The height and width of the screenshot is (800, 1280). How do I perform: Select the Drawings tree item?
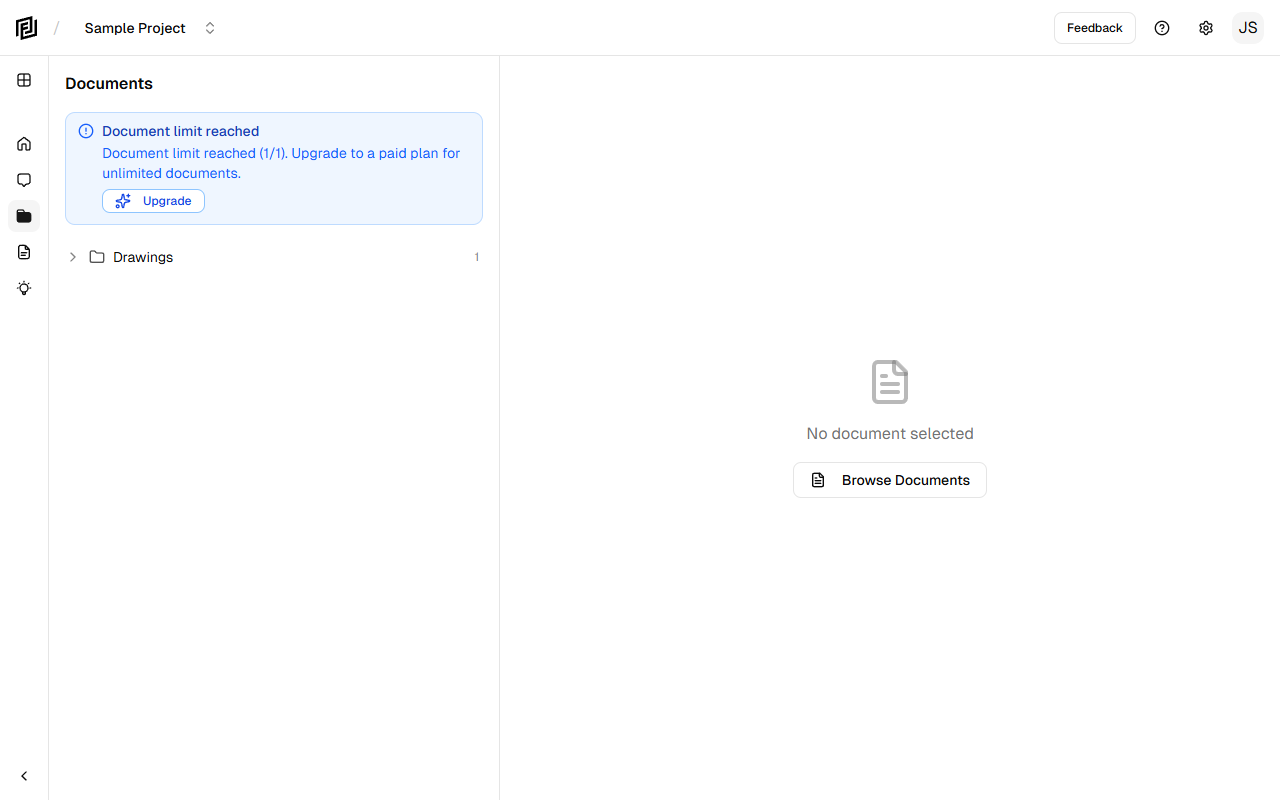tap(143, 257)
